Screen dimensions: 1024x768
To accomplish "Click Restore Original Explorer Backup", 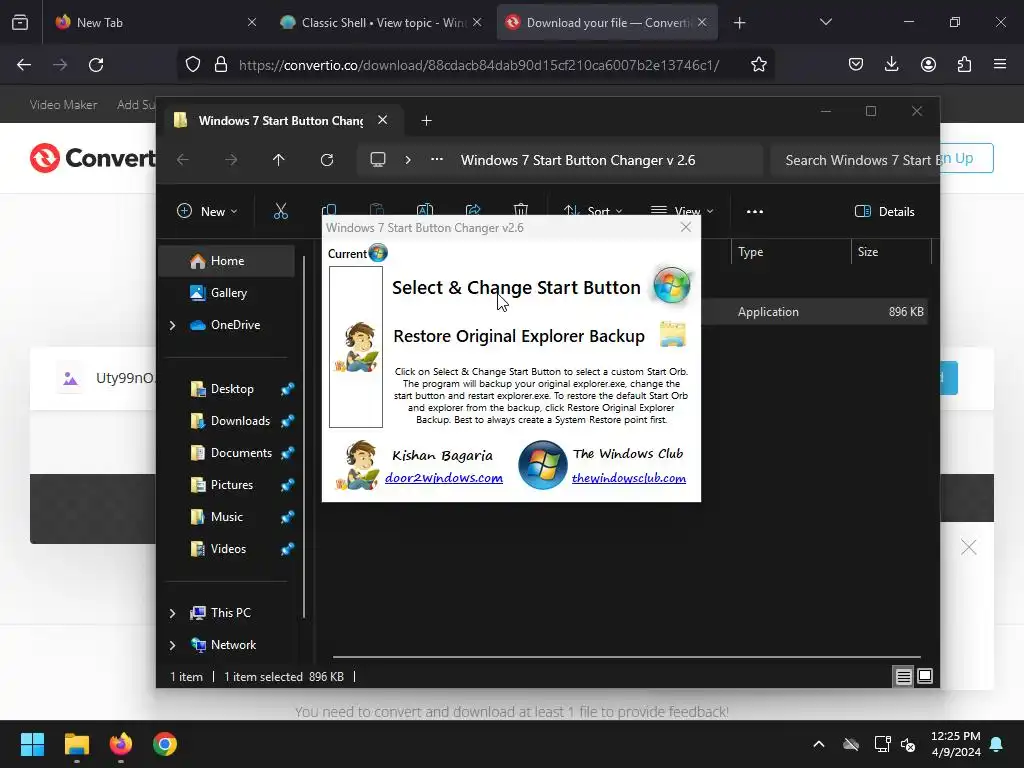I will tap(519, 336).
